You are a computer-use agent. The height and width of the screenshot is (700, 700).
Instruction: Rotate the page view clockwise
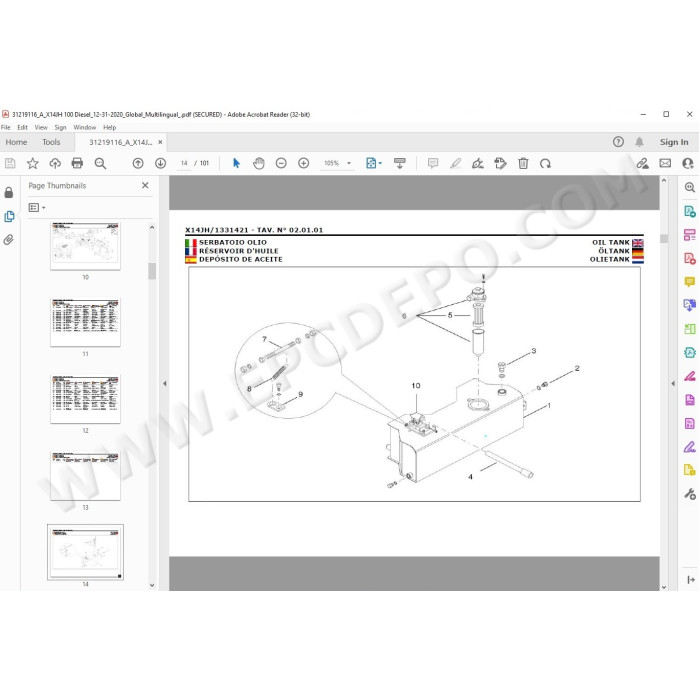pyautogui.click(x=545, y=163)
